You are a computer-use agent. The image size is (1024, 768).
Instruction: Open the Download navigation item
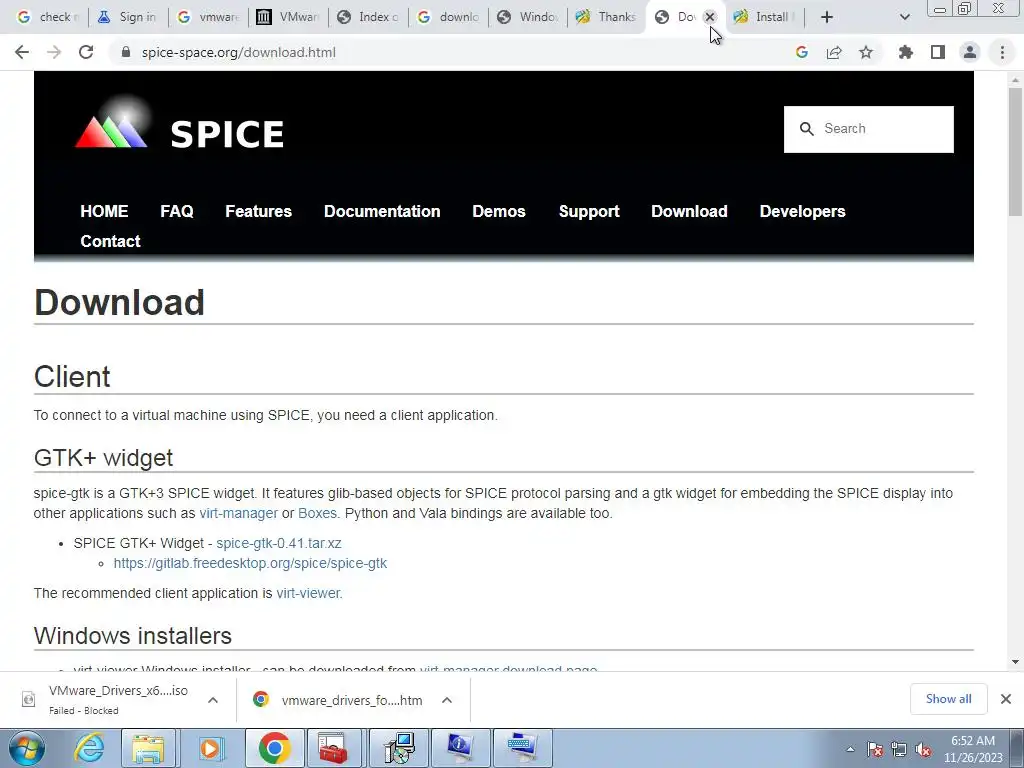coord(689,211)
